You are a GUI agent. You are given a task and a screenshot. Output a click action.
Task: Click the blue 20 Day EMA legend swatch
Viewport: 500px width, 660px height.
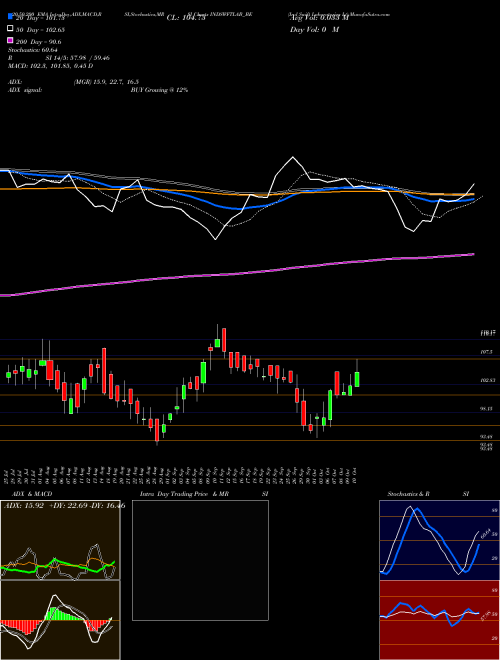click(x=10, y=16)
